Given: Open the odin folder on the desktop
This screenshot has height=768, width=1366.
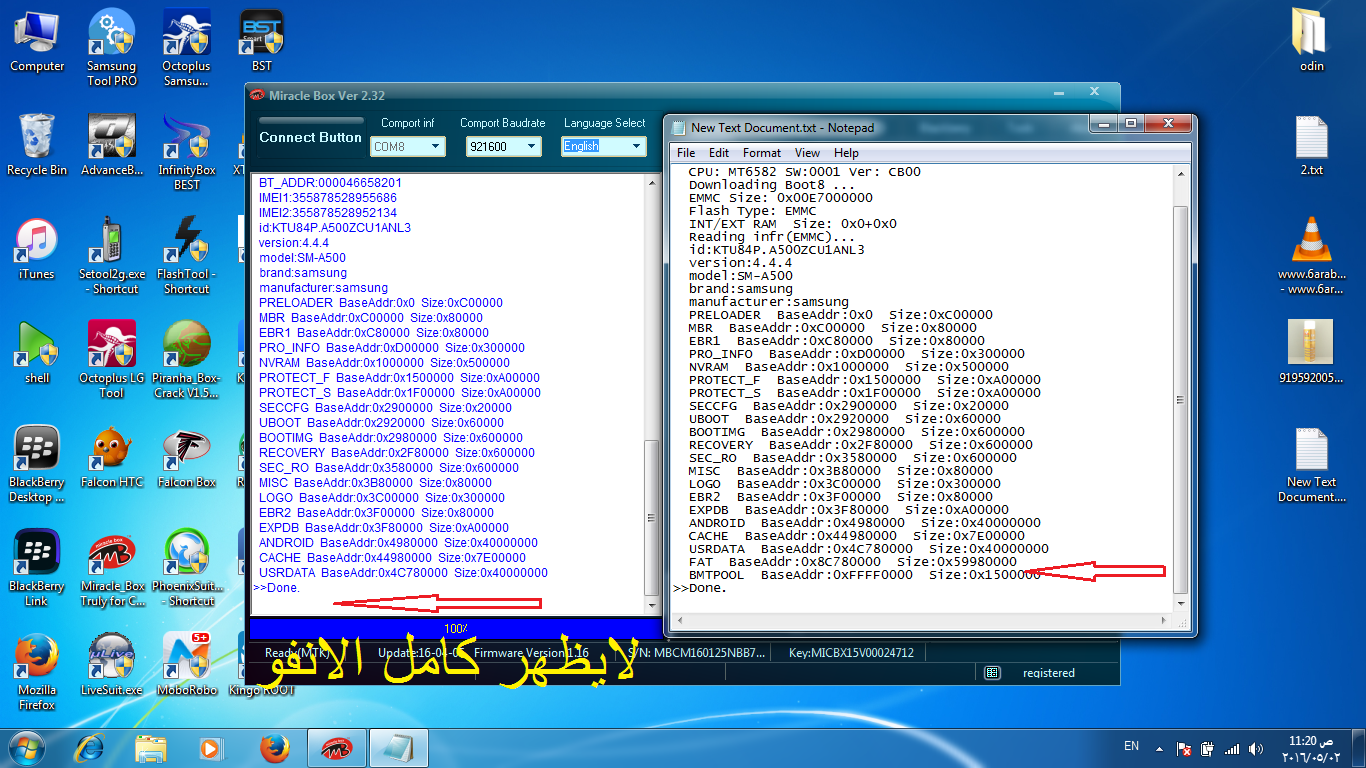Looking at the screenshot, I should [1311, 41].
